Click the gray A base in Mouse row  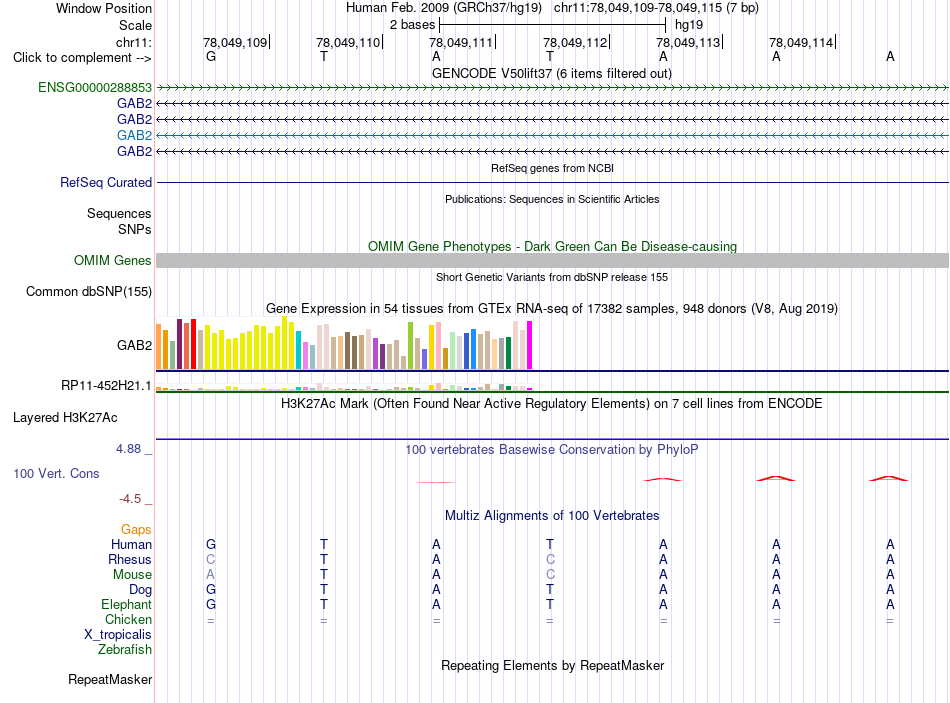click(210, 575)
